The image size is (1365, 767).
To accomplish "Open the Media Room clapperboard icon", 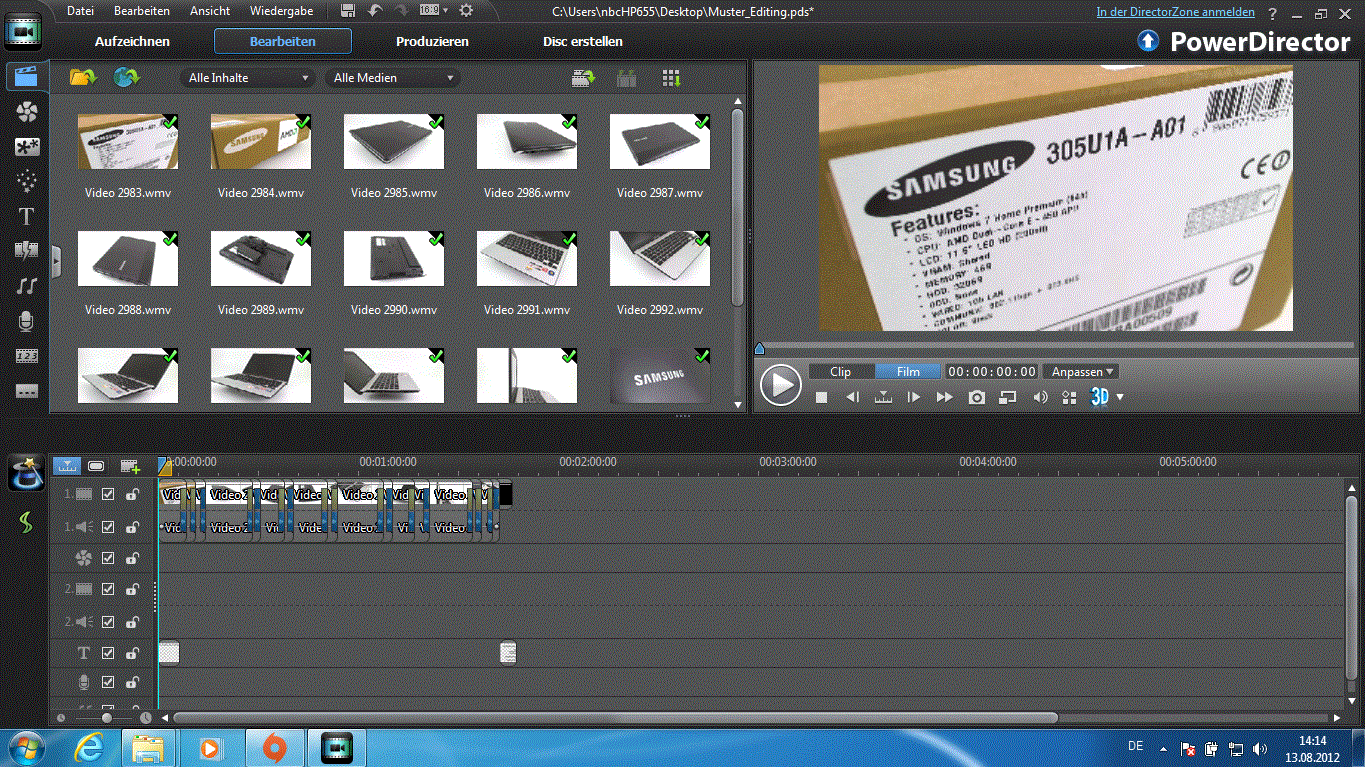I will (x=26, y=76).
